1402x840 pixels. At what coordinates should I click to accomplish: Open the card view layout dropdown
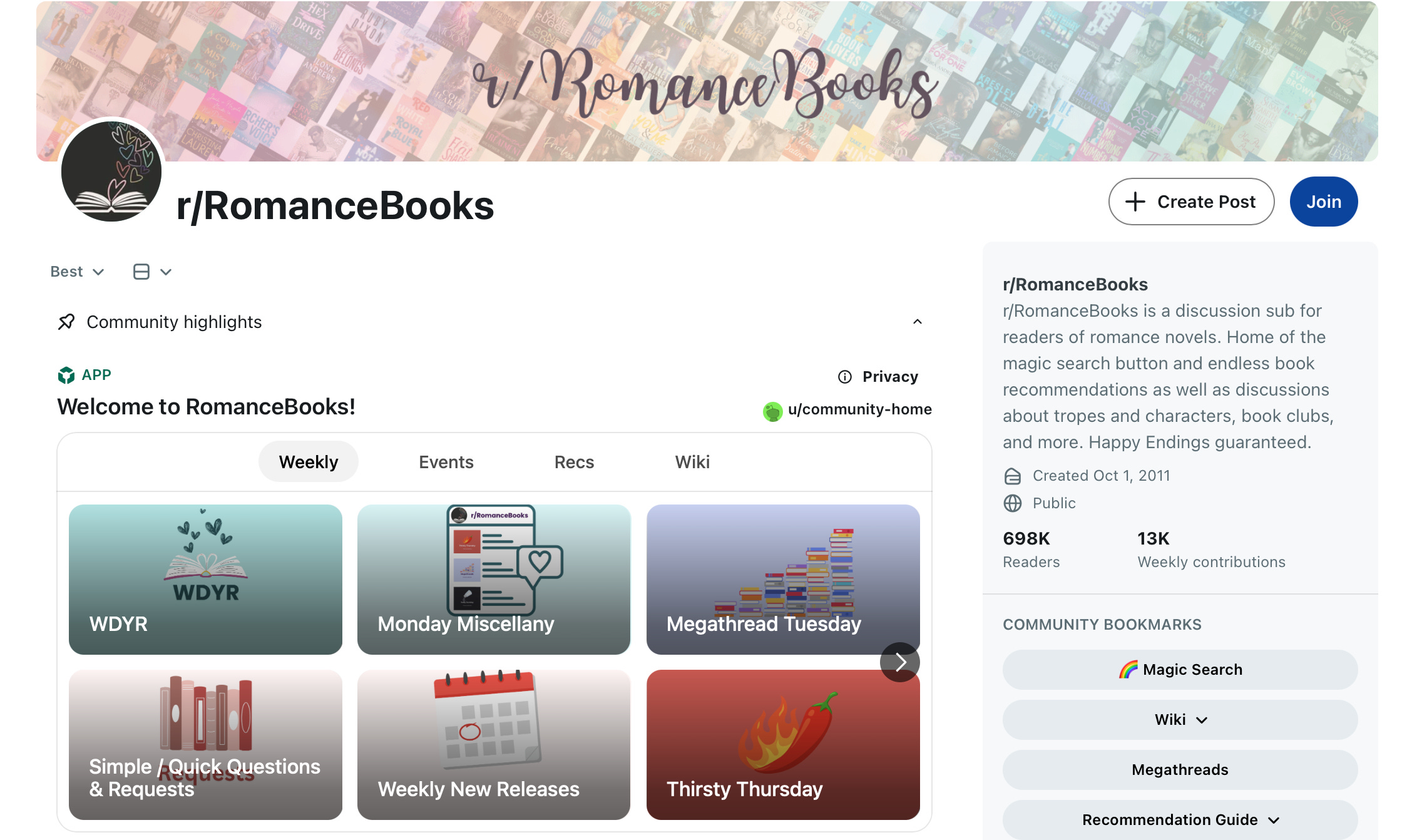[152, 272]
